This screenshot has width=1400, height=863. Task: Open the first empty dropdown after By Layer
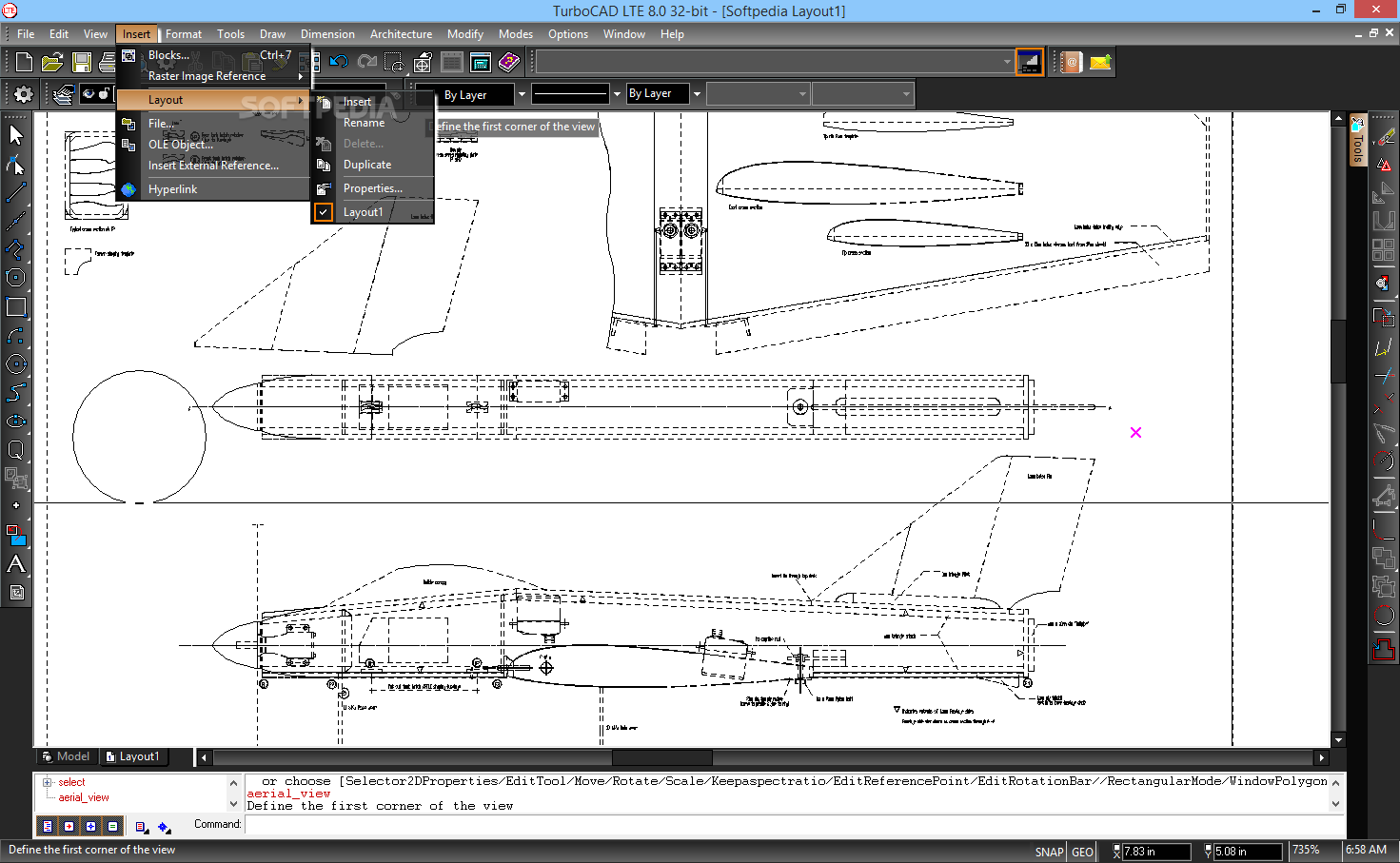click(x=758, y=93)
